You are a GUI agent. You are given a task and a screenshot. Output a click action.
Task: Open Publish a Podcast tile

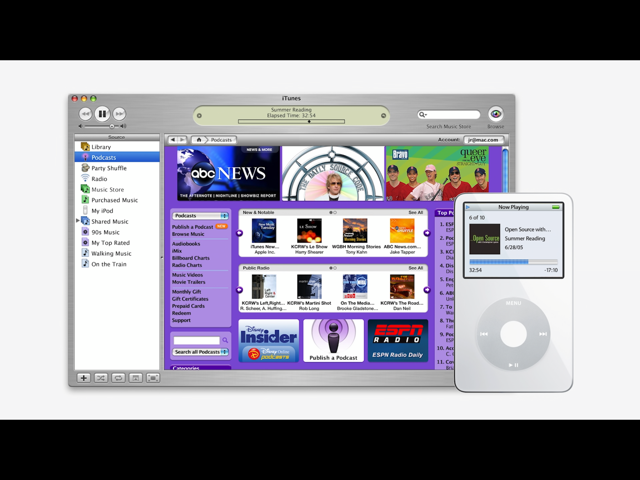333,341
